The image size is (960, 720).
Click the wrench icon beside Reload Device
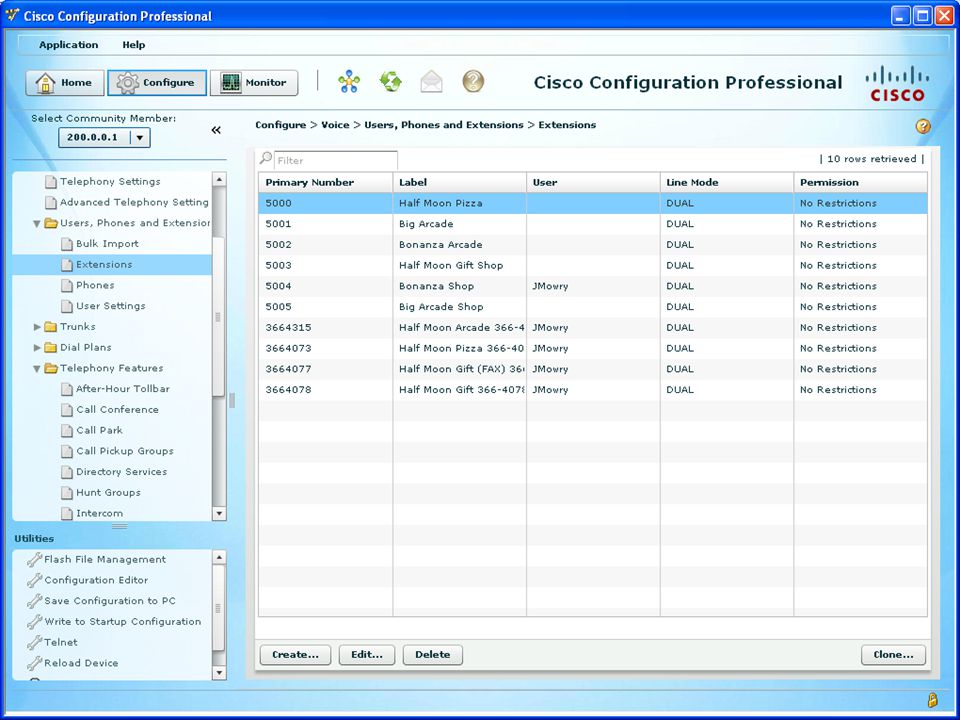[x=34, y=663]
